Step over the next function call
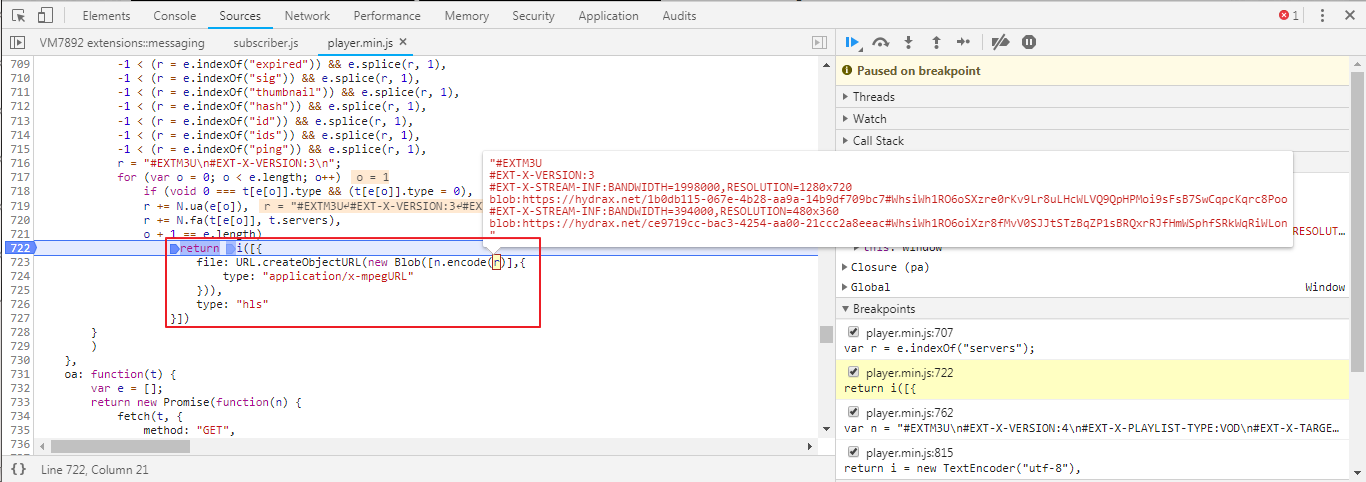This screenshot has height=482, width=1366. 881,42
